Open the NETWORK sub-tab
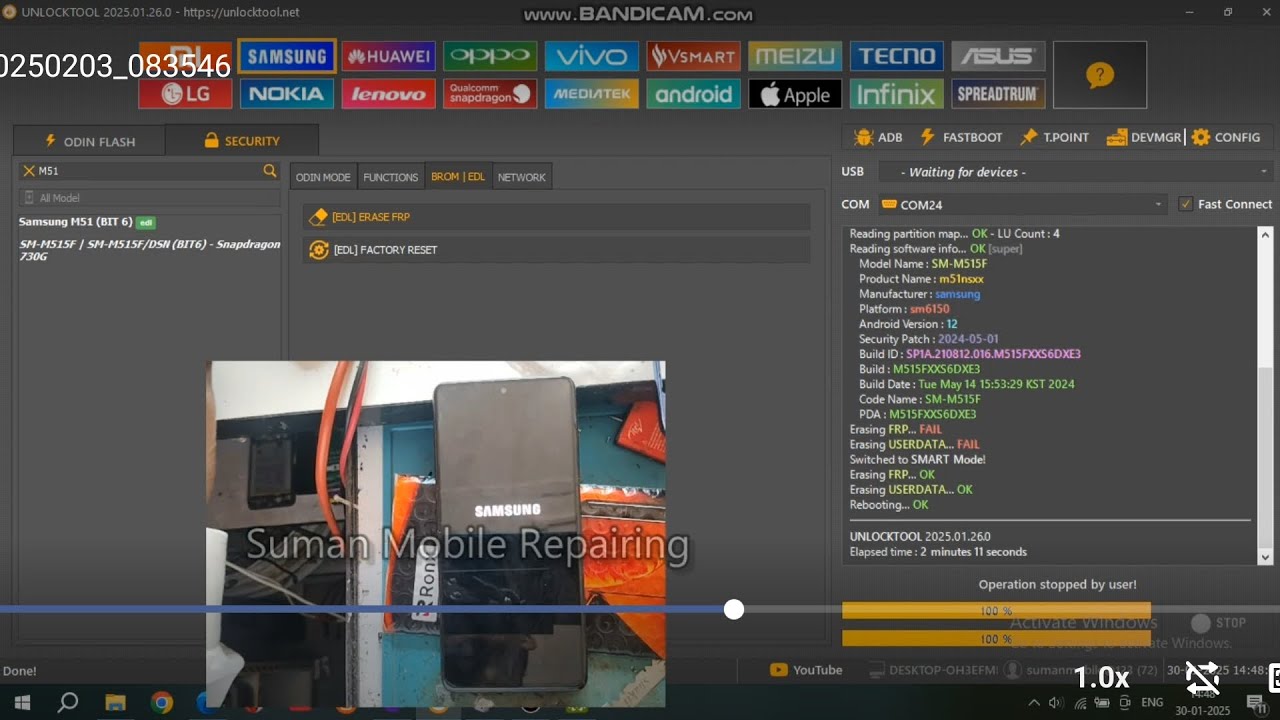This screenshot has height=720, width=1280. [522, 177]
